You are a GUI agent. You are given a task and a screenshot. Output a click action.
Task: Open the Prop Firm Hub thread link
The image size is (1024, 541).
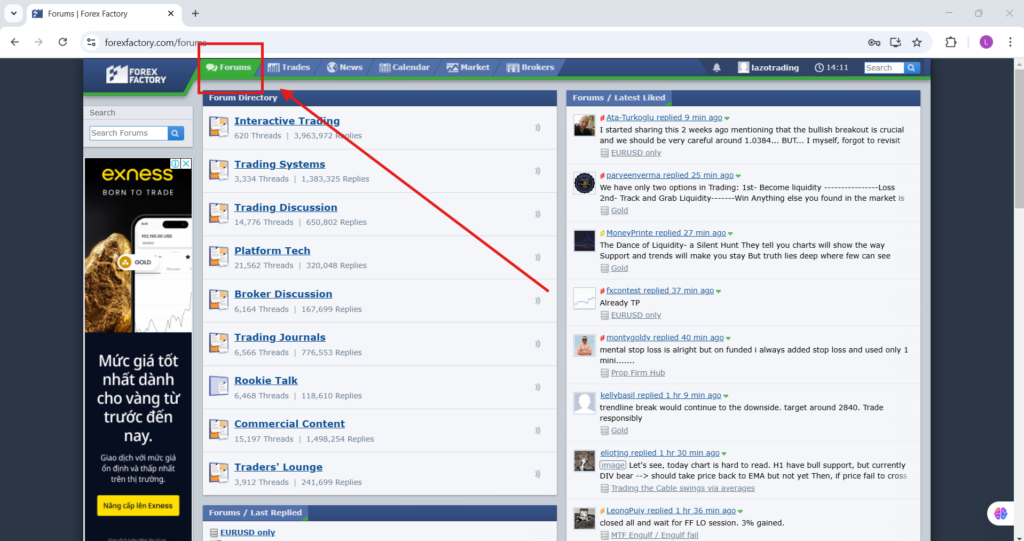click(x=637, y=373)
